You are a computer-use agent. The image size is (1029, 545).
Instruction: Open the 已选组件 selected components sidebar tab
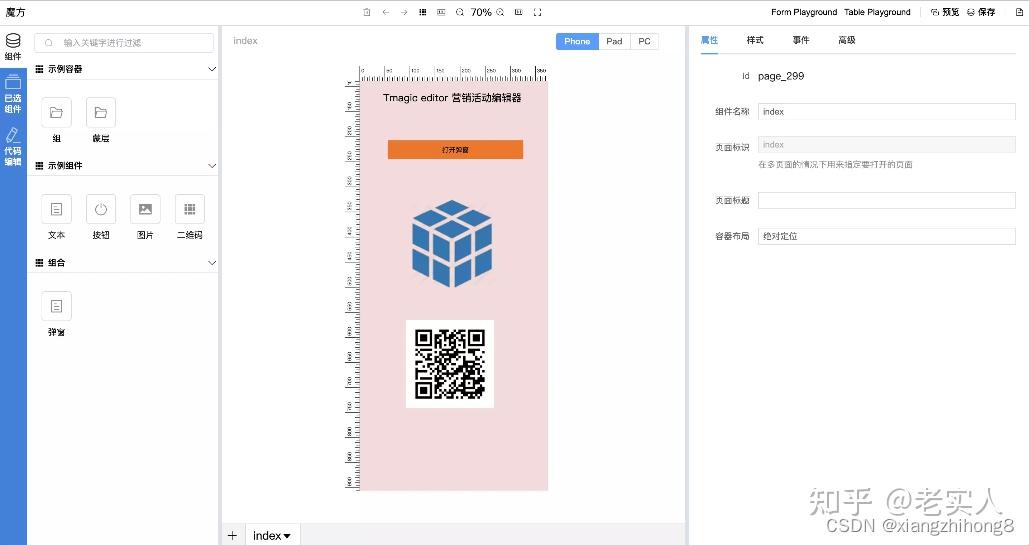pos(13,94)
